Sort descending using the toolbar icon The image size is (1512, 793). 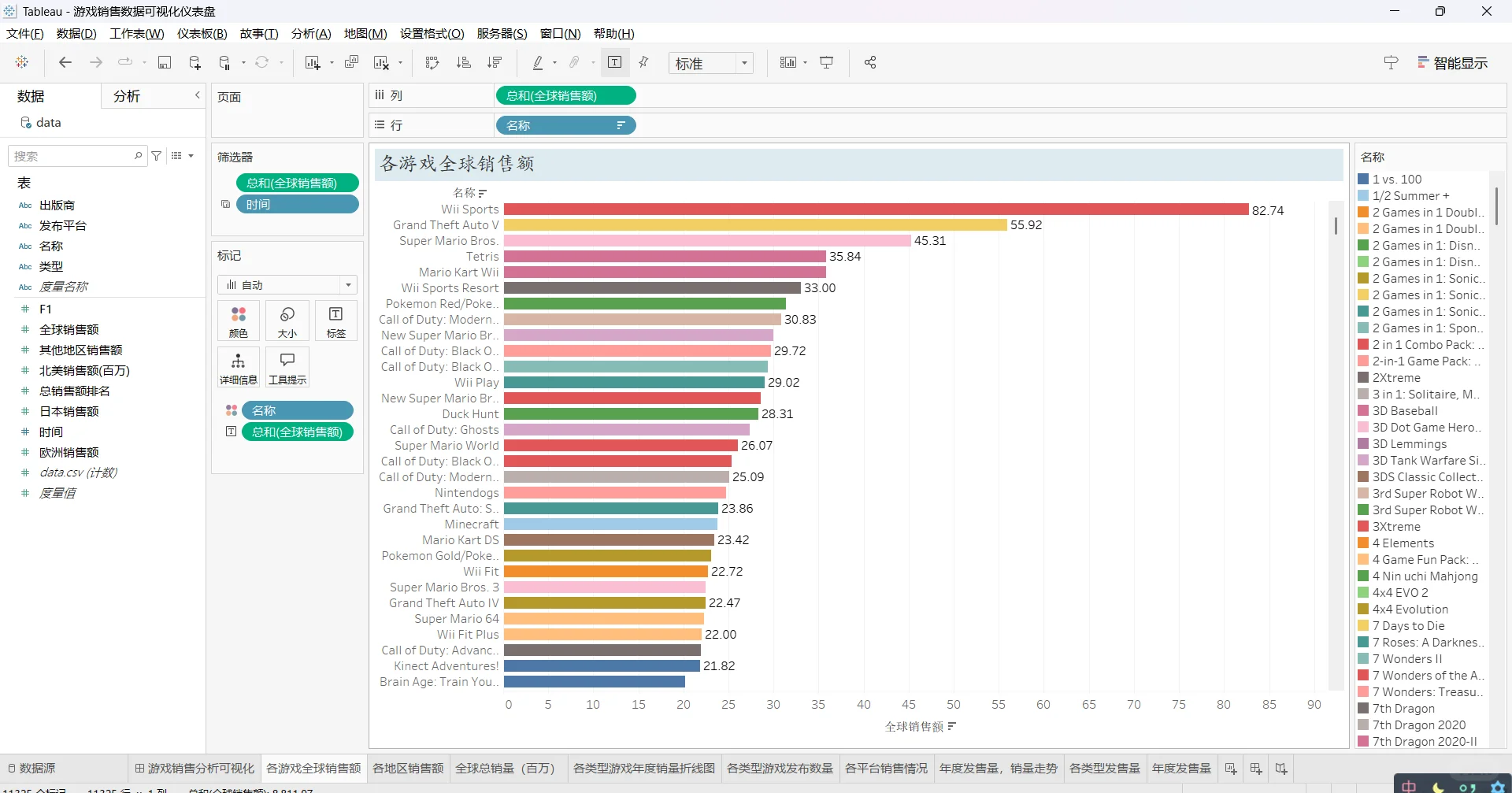coord(495,62)
